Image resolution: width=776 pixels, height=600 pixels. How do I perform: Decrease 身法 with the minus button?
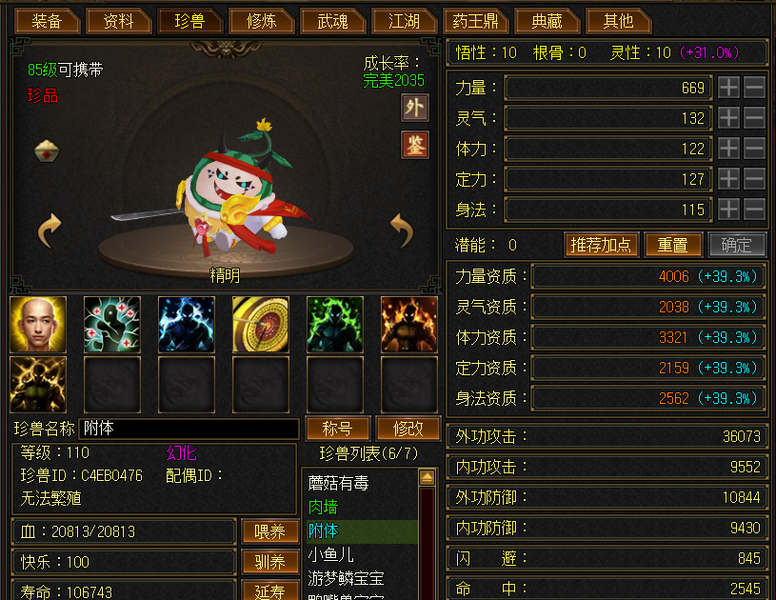[x=754, y=209]
